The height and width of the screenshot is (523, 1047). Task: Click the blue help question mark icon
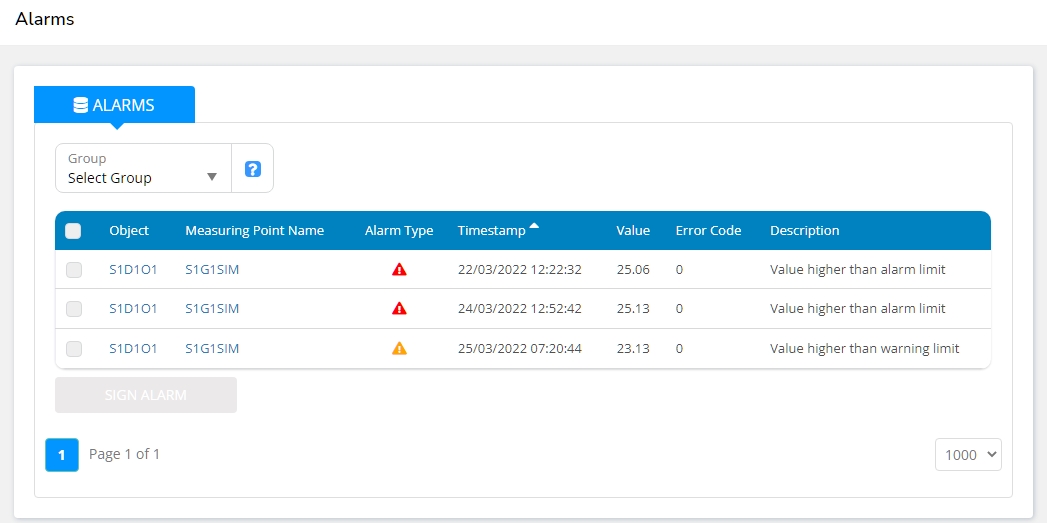pos(252,169)
